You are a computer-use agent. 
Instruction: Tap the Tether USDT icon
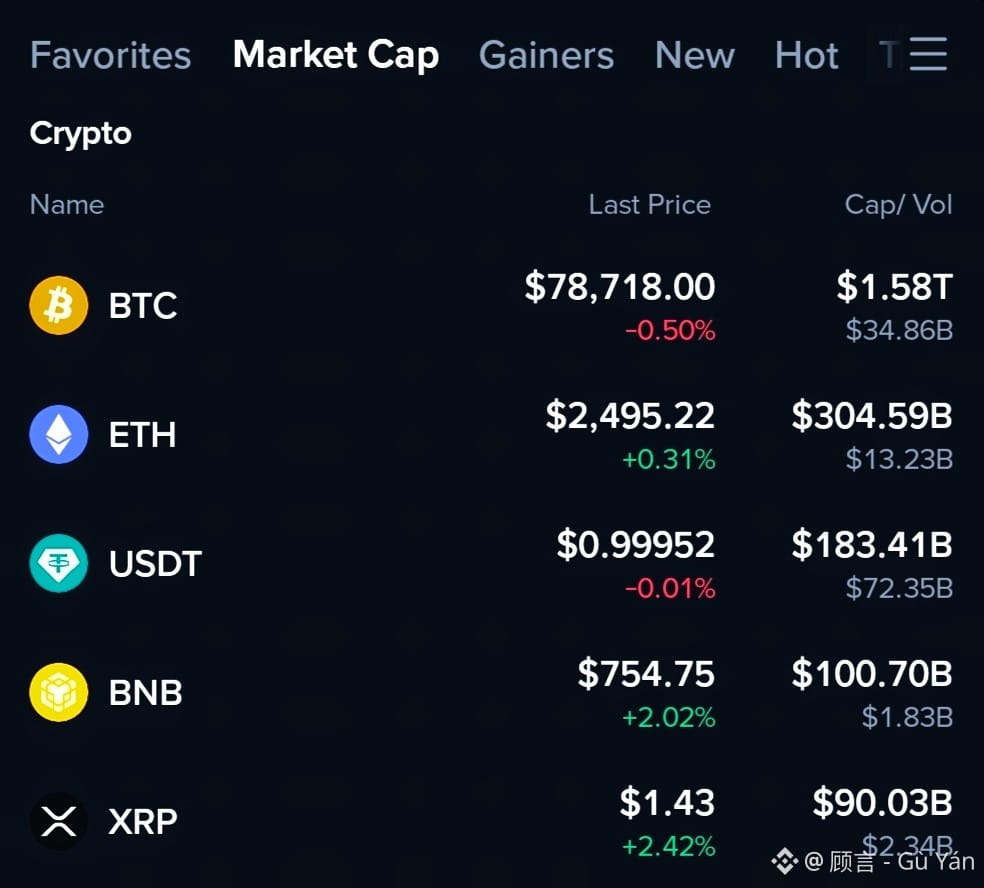click(59, 563)
